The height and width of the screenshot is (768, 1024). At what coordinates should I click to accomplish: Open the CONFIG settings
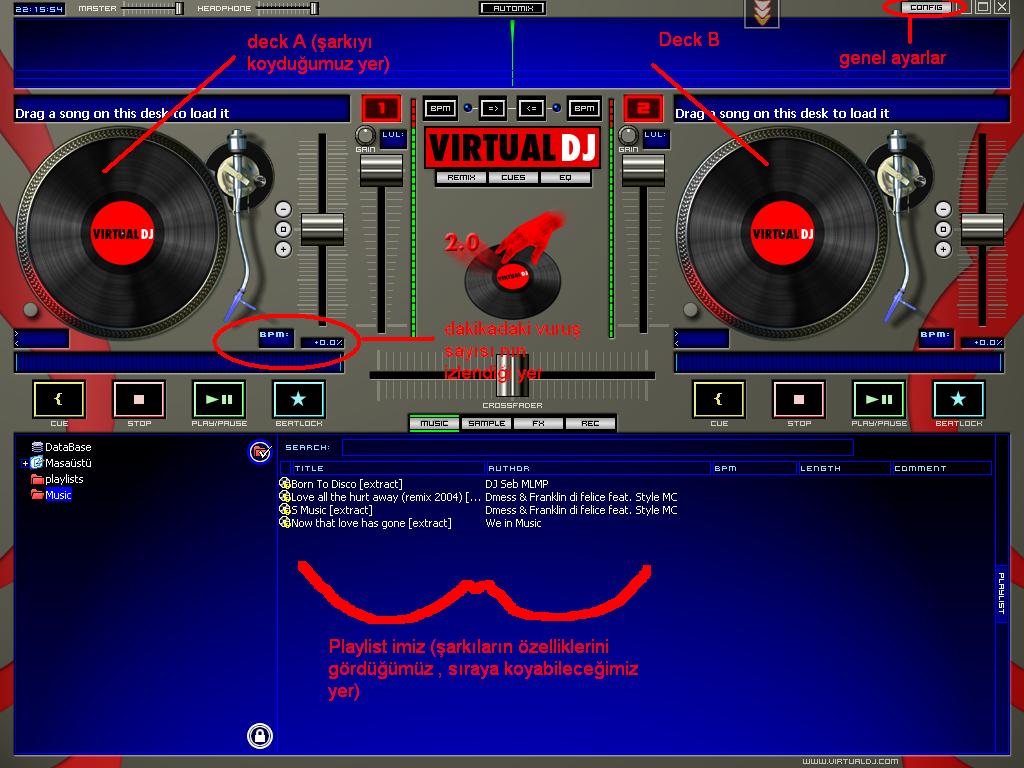(x=926, y=7)
